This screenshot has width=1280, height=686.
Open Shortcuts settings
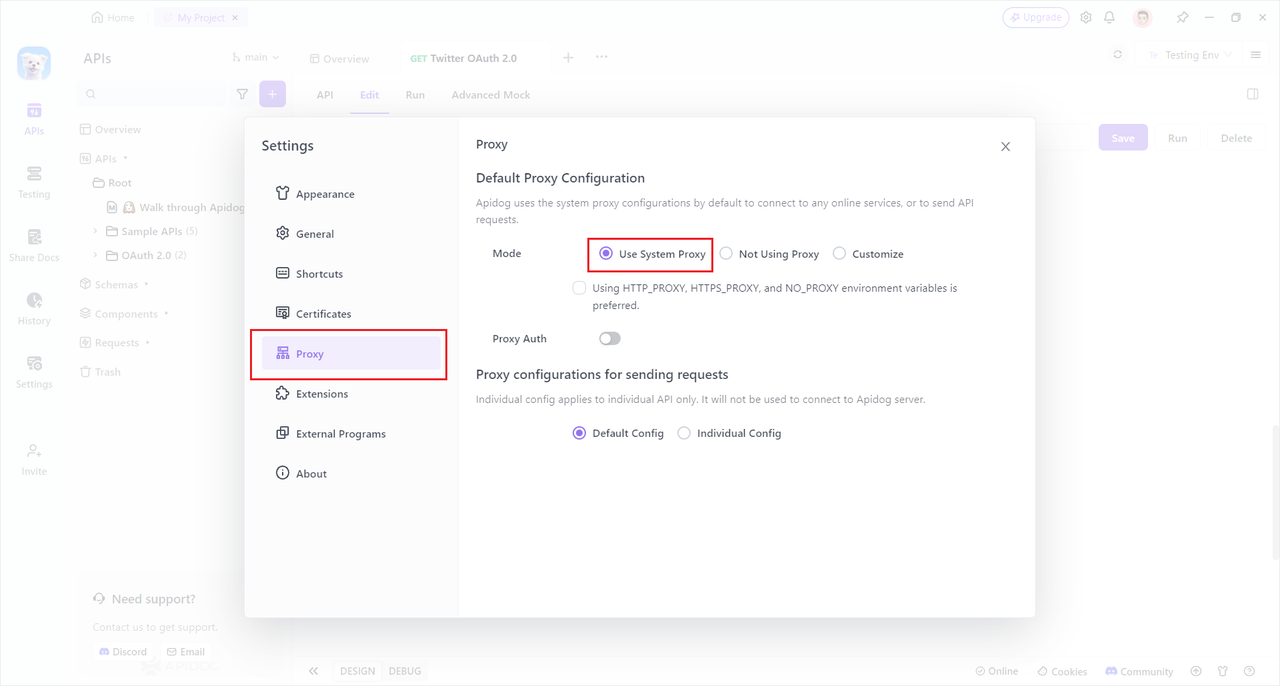coord(351,274)
